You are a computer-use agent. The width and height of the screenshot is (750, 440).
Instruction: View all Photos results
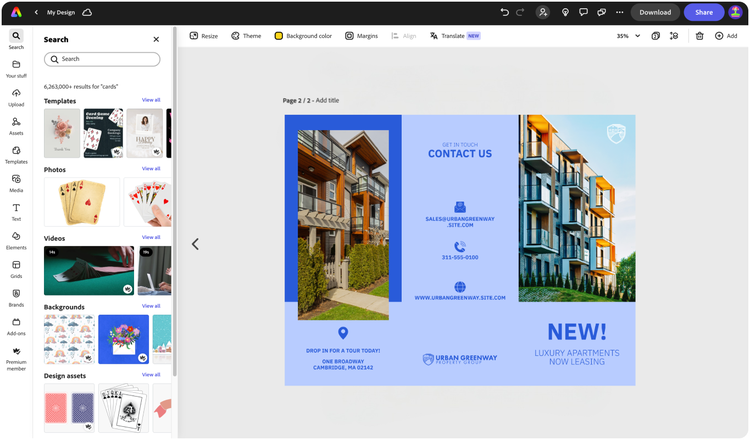[151, 168]
